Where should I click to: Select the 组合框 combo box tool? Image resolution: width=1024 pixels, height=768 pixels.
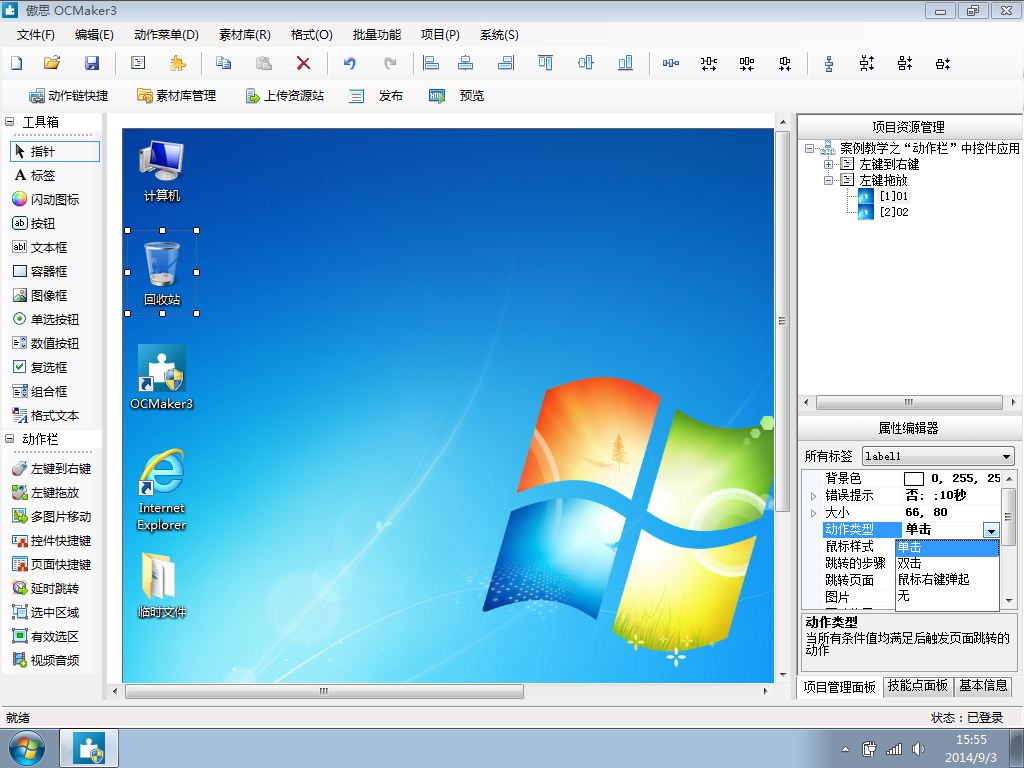pos(40,391)
